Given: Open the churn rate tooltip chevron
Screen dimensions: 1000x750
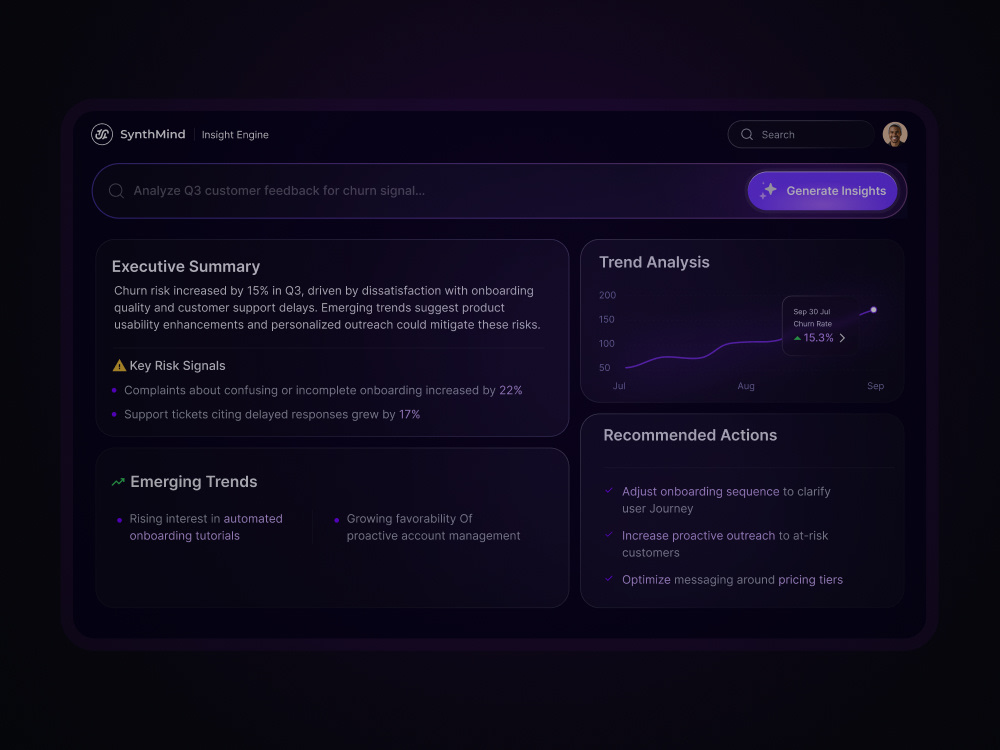Looking at the screenshot, I should coord(842,338).
